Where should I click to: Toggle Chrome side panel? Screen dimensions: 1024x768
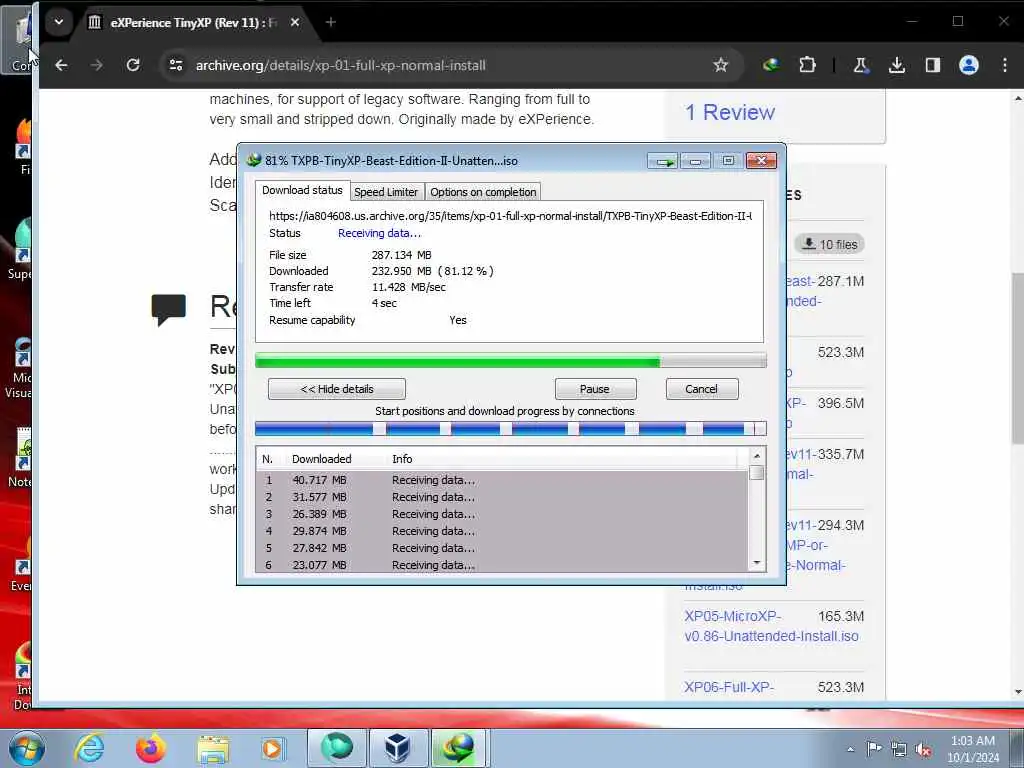point(933,65)
